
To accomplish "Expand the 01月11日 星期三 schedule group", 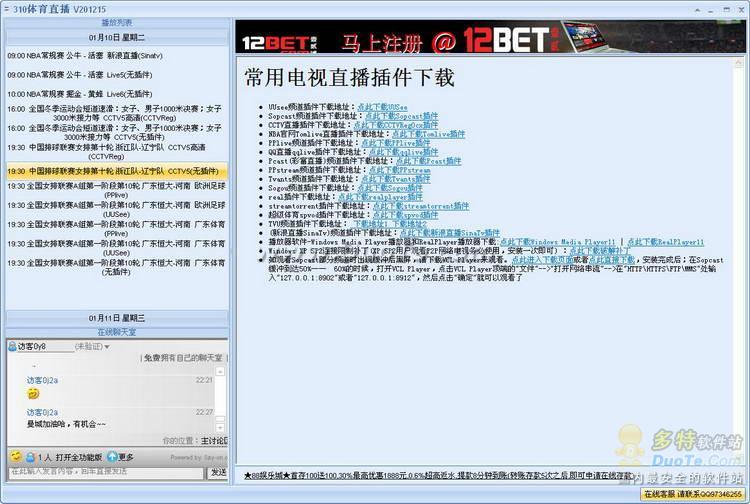I will pos(117,318).
